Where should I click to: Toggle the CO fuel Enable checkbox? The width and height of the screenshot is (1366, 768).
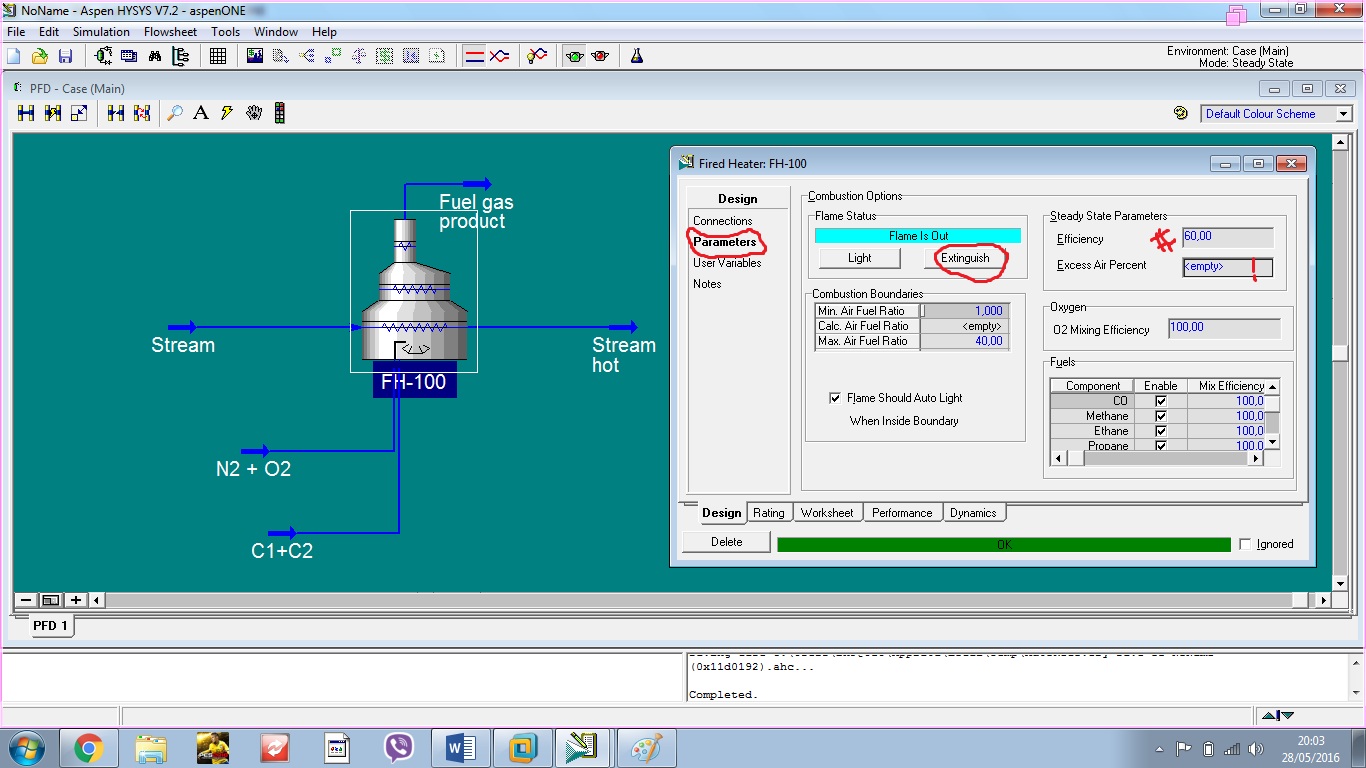(1160, 401)
